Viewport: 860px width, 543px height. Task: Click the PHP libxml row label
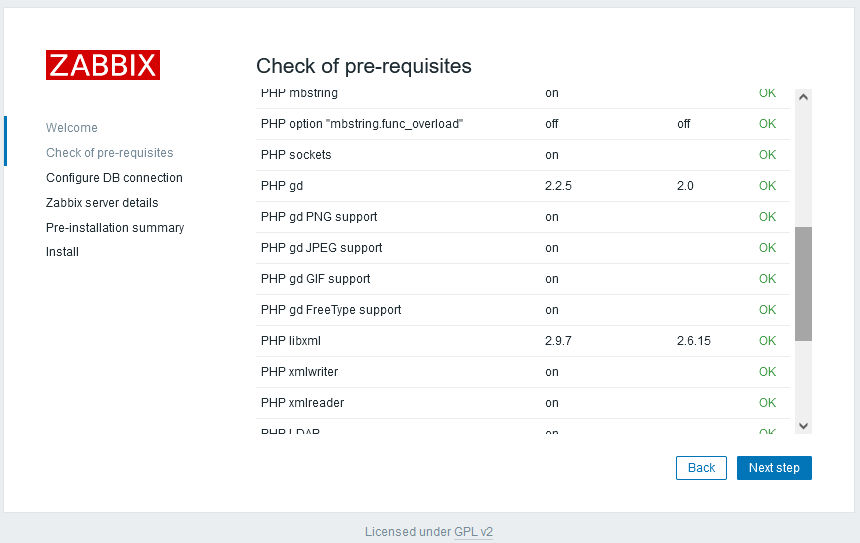point(291,341)
